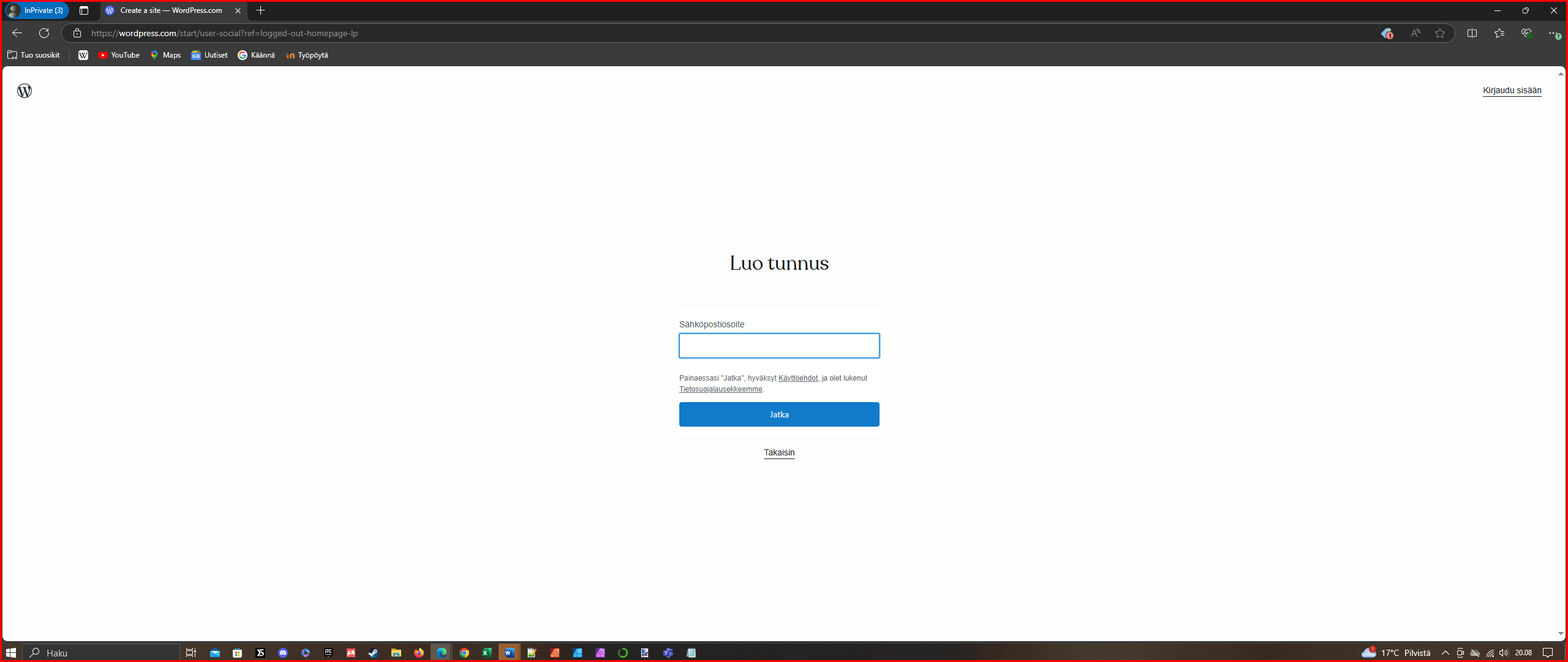Open the Settings and more ellipsis menu

click(x=1553, y=33)
